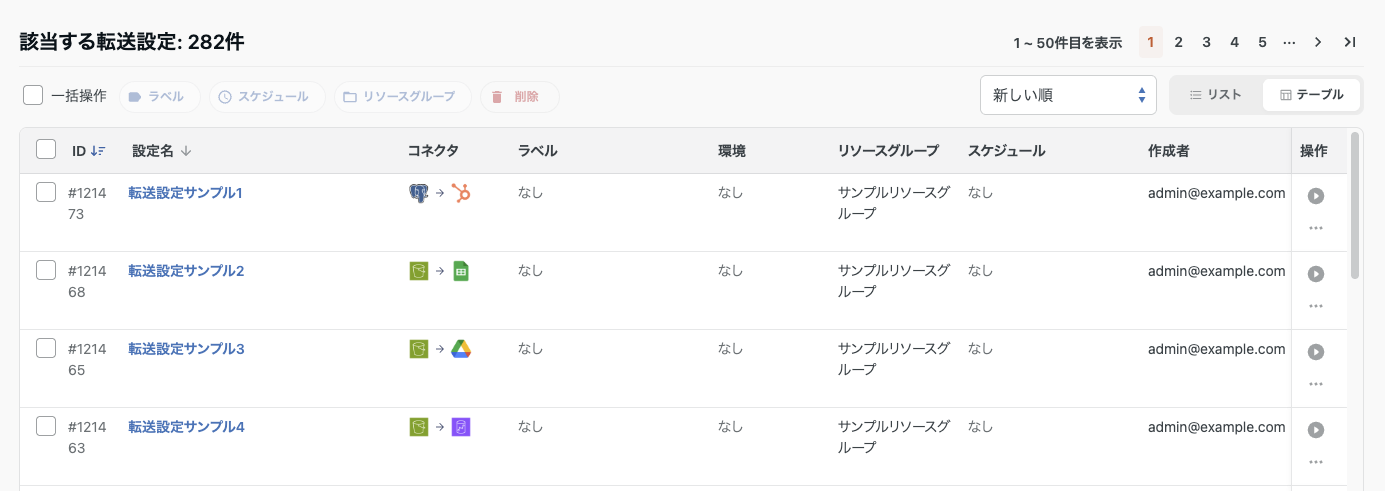Open three-dot menu for 転送設定サンプル2
This screenshot has width=1385, height=491.
tap(1316, 306)
